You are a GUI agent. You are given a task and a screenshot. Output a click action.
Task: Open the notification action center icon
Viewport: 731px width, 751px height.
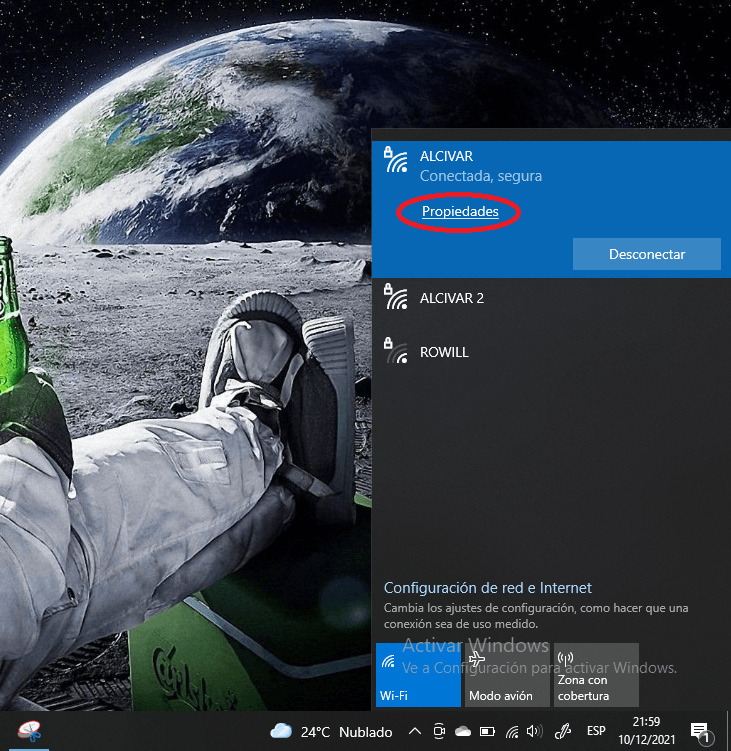(700, 732)
